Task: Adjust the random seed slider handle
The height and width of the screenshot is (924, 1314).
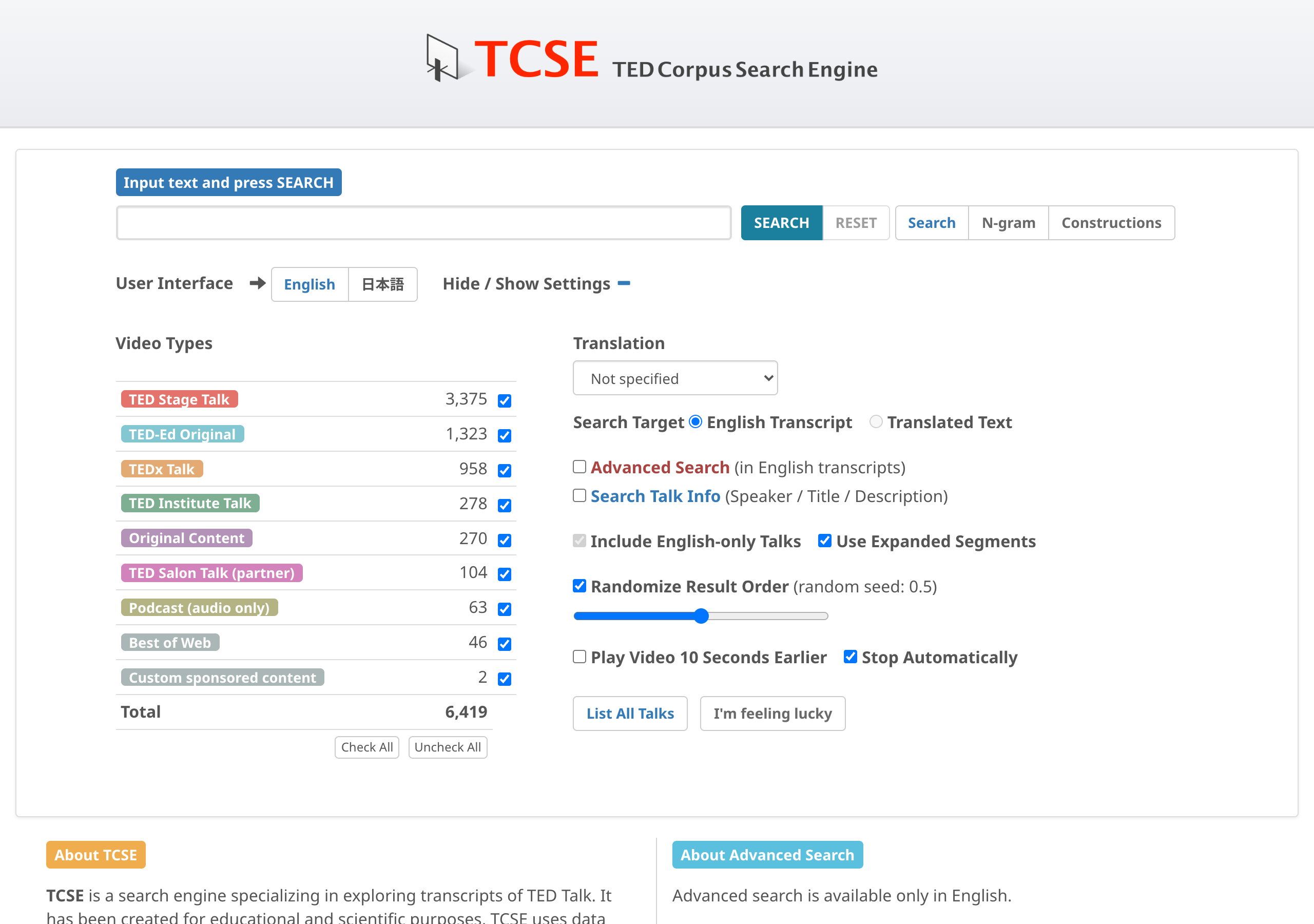Action: pyautogui.click(x=701, y=616)
